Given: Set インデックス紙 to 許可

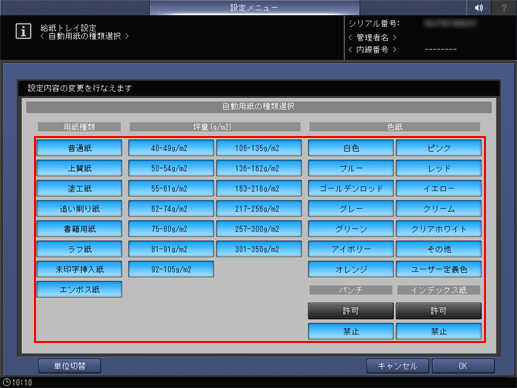Looking at the screenshot, I should click(439, 311).
